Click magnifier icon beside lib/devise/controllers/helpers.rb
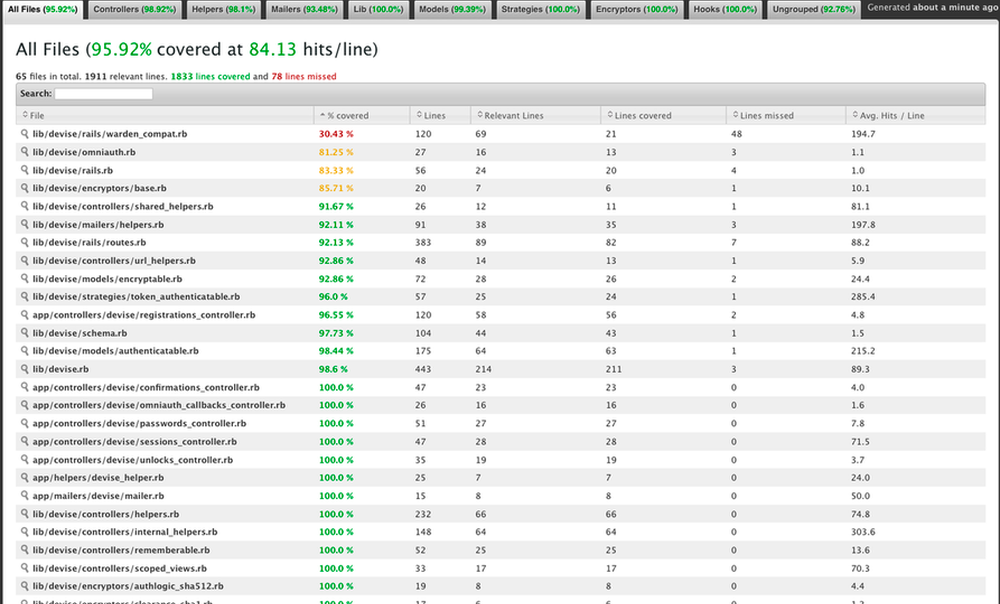Image resolution: width=1000 pixels, height=604 pixels. point(25,513)
